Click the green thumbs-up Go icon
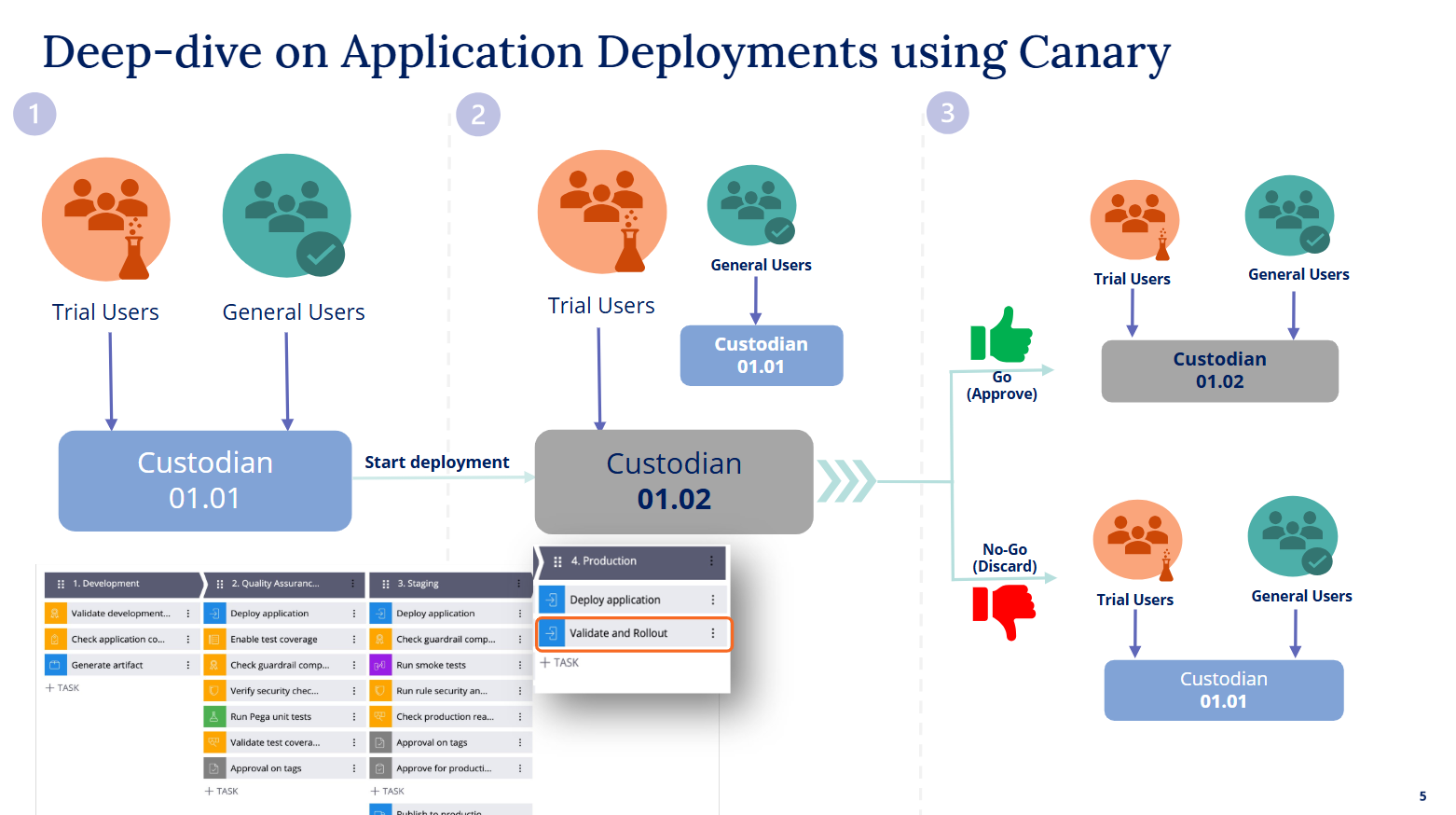 (x=1002, y=335)
